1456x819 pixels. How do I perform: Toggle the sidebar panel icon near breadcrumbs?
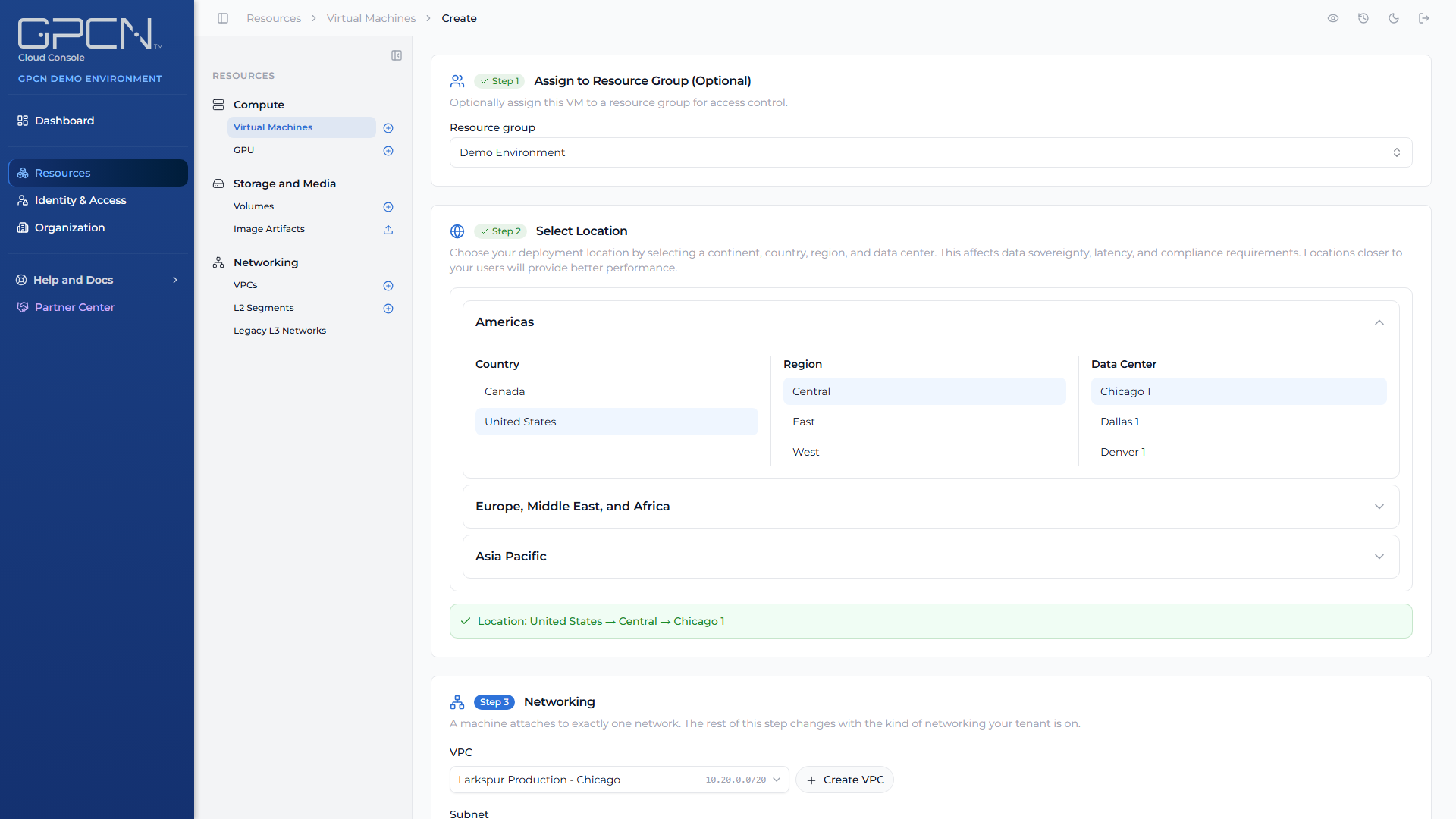point(223,18)
